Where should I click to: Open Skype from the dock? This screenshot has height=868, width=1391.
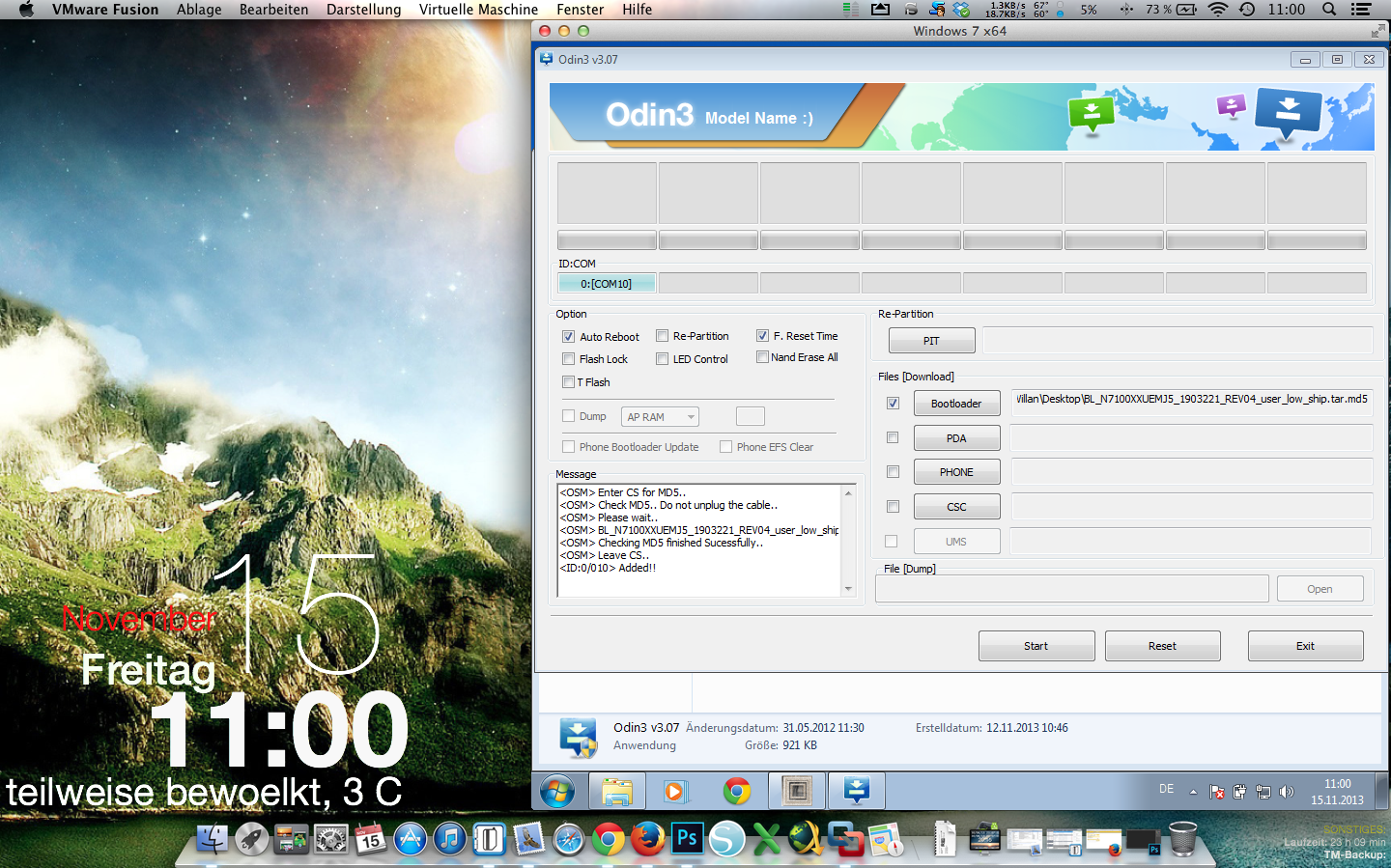(726, 840)
